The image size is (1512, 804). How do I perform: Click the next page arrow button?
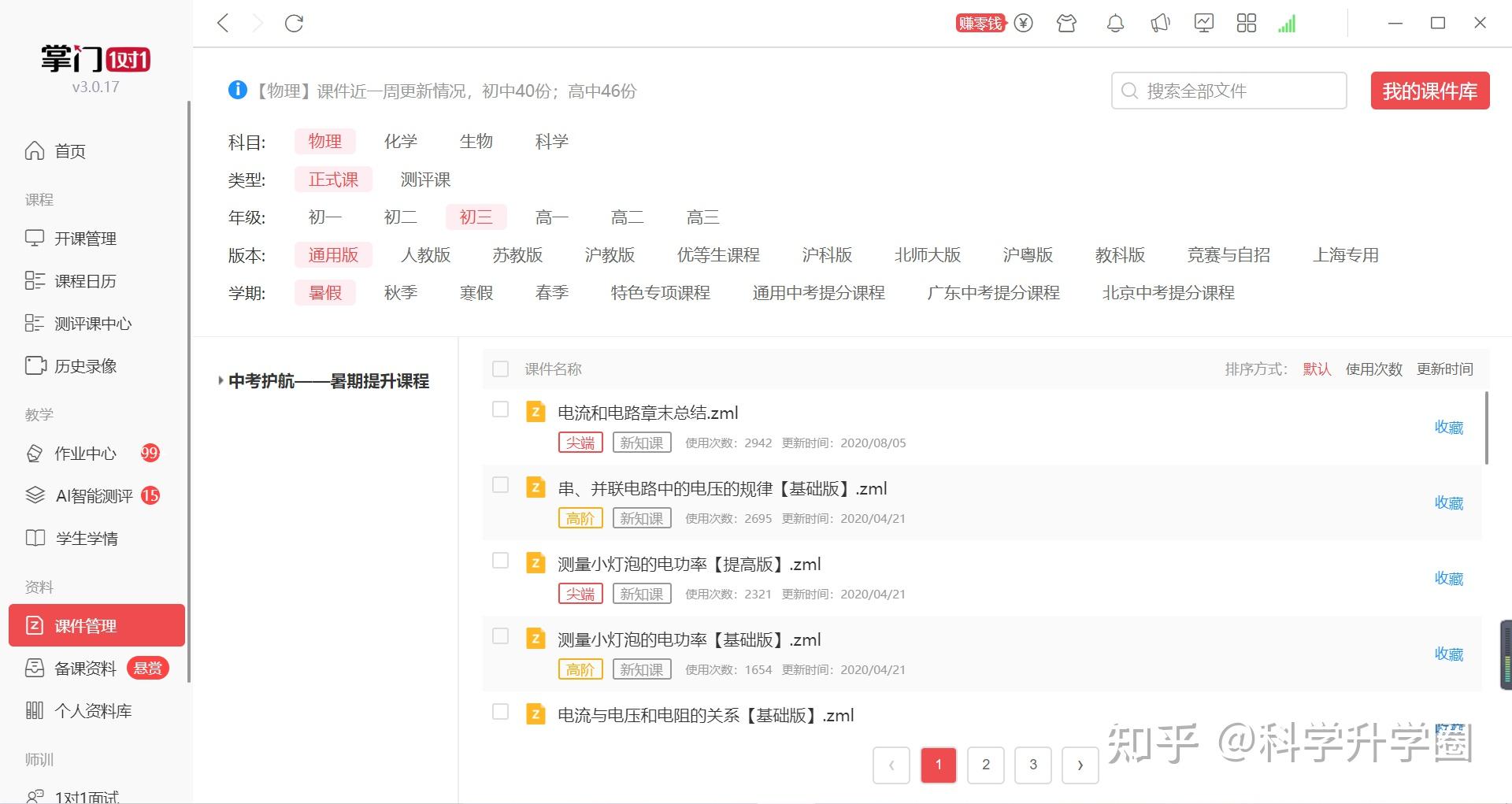point(1080,765)
